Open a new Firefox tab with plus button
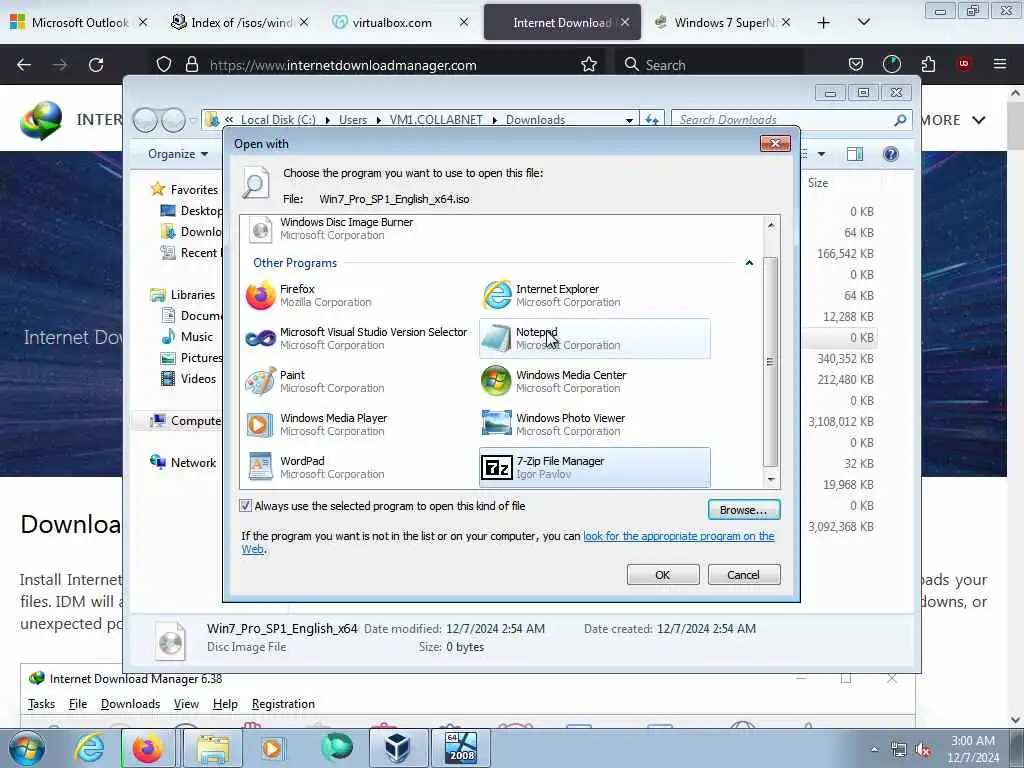Image resolution: width=1024 pixels, height=768 pixels. 824,23
